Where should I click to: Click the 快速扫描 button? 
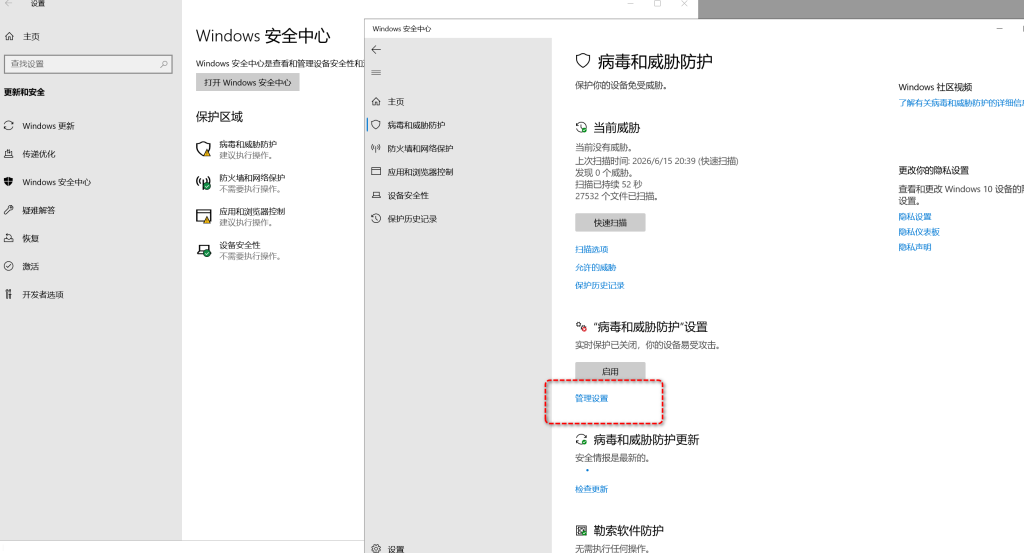click(610, 223)
